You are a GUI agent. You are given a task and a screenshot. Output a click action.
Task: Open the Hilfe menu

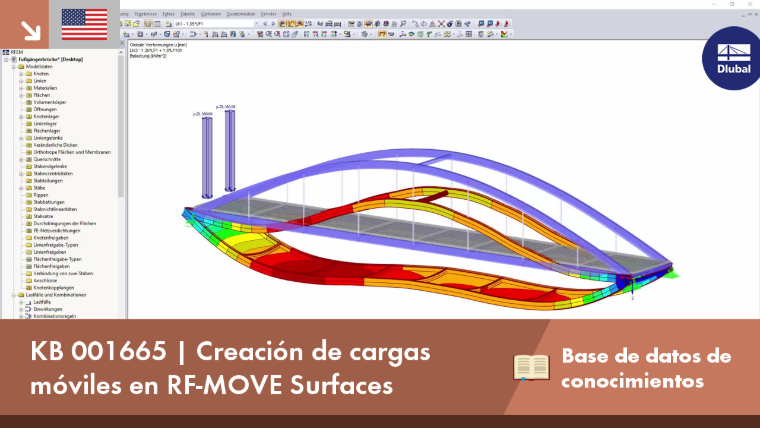click(x=287, y=14)
